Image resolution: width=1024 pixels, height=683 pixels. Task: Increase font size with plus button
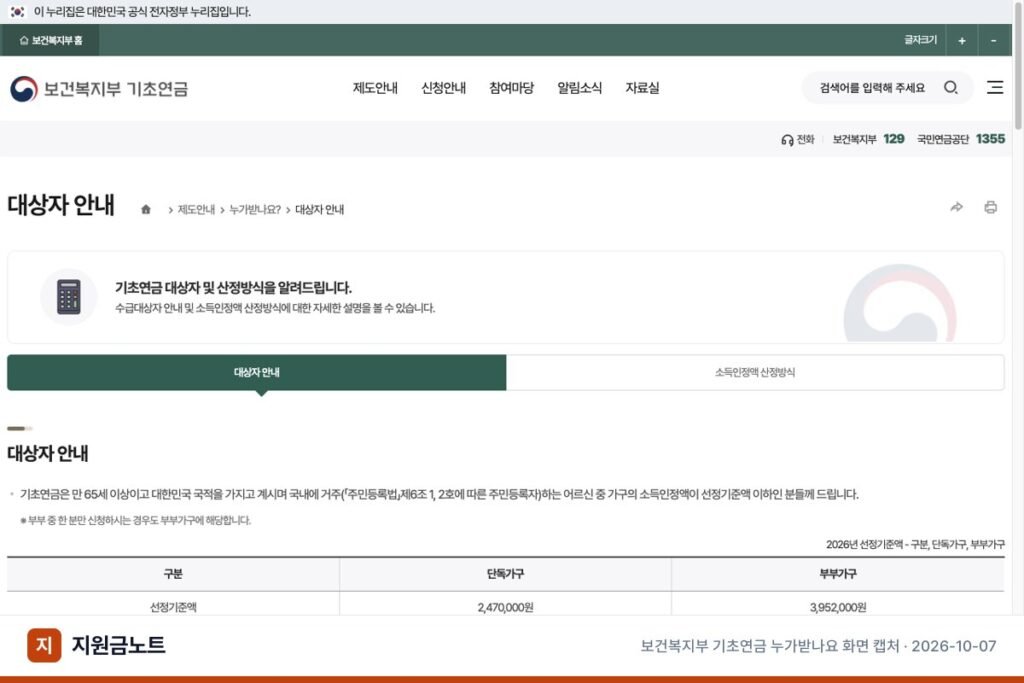point(961,40)
